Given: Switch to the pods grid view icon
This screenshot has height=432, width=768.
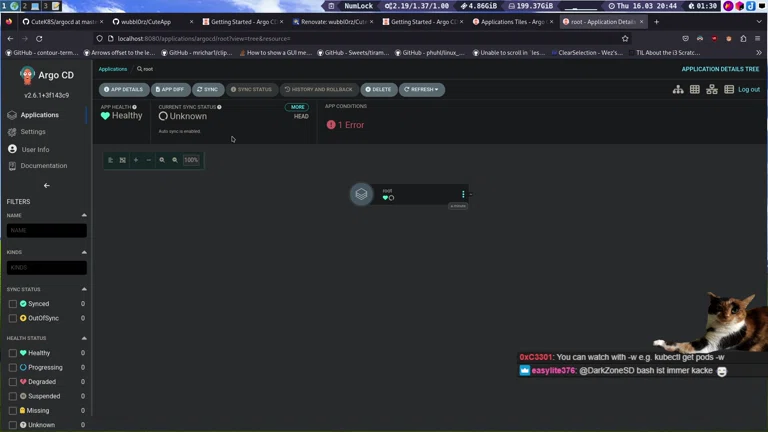Looking at the screenshot, I should pyautogui.click(x=695, y=89).
